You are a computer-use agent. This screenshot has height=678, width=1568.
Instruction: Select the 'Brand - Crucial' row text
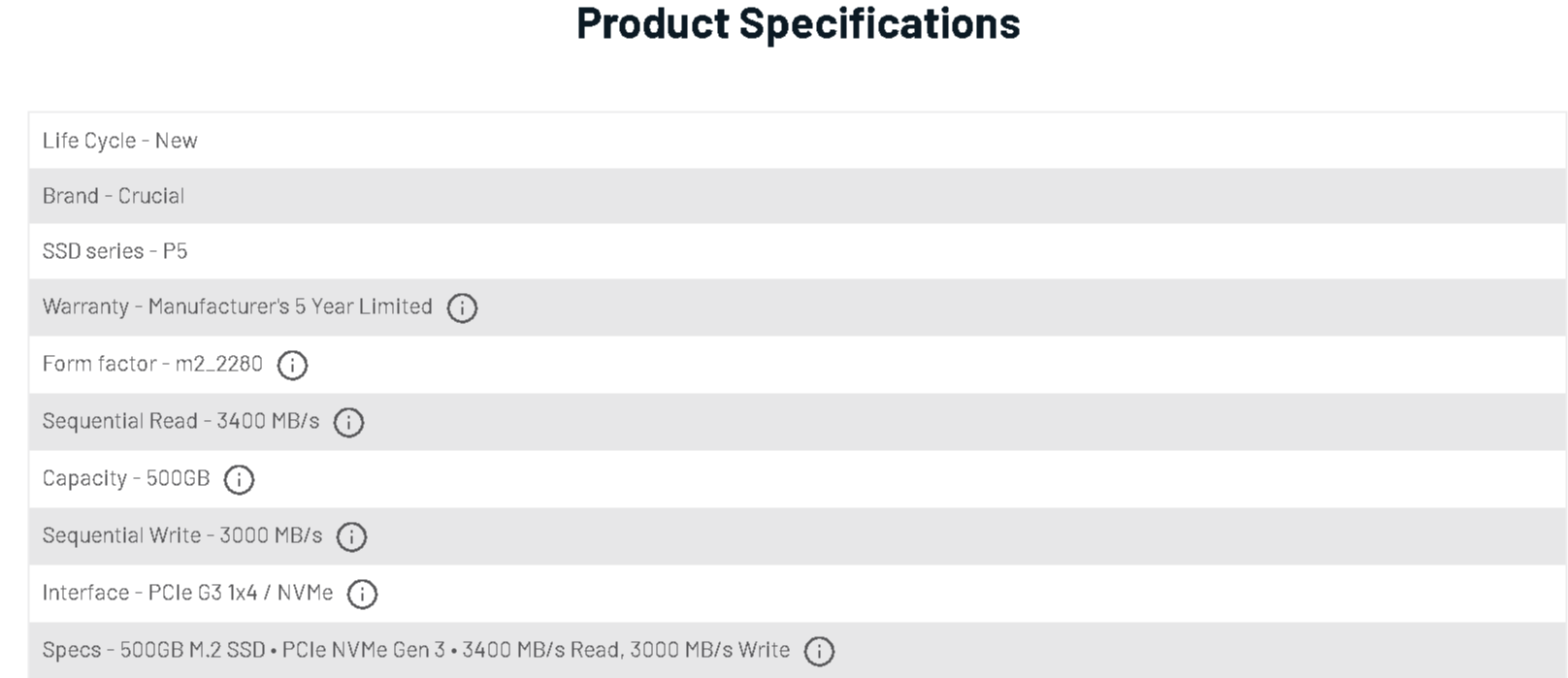113,196
